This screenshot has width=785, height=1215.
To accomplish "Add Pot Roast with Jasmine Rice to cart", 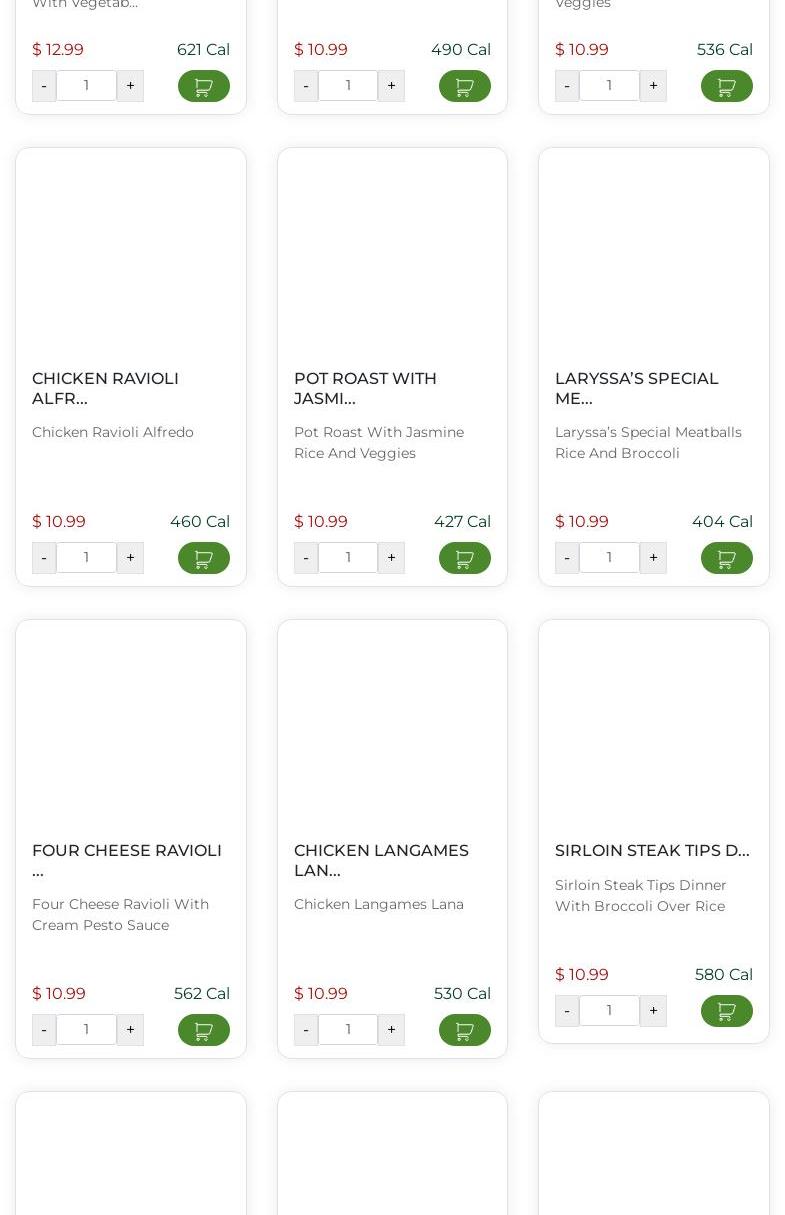I will (x=464, y=558).
